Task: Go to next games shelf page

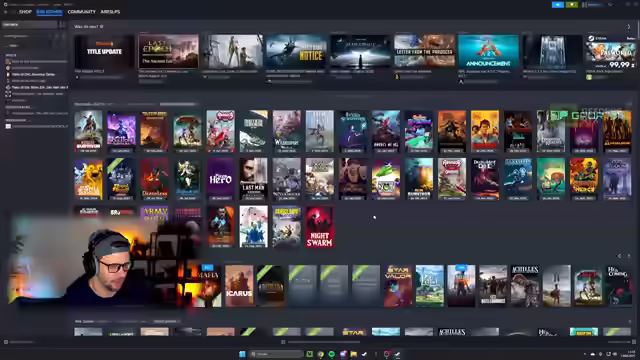Action: coord(629,256)
